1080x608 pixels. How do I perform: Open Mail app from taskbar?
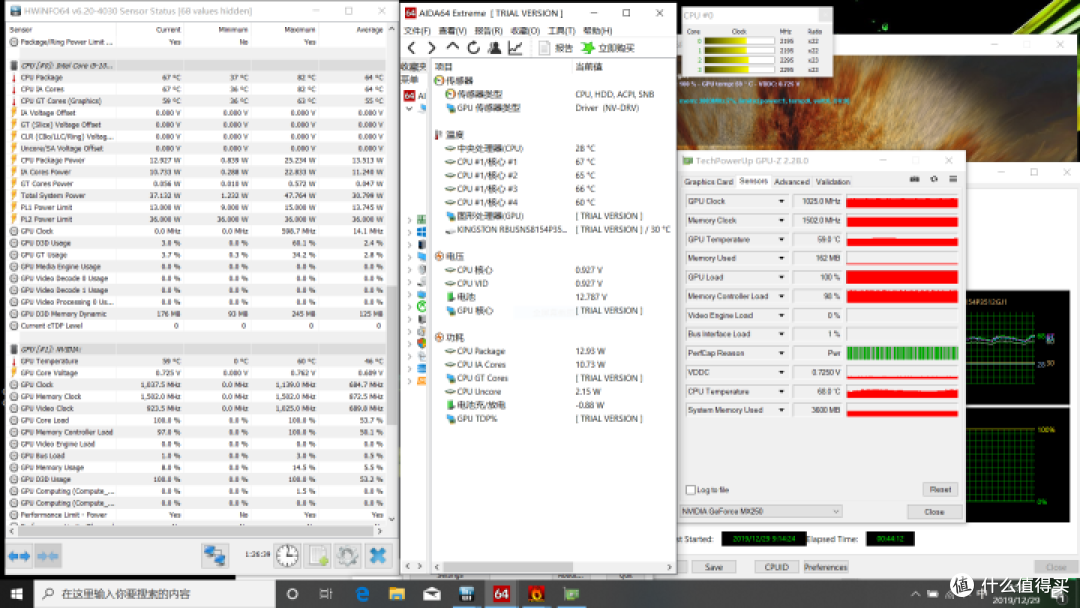(432, 594)
